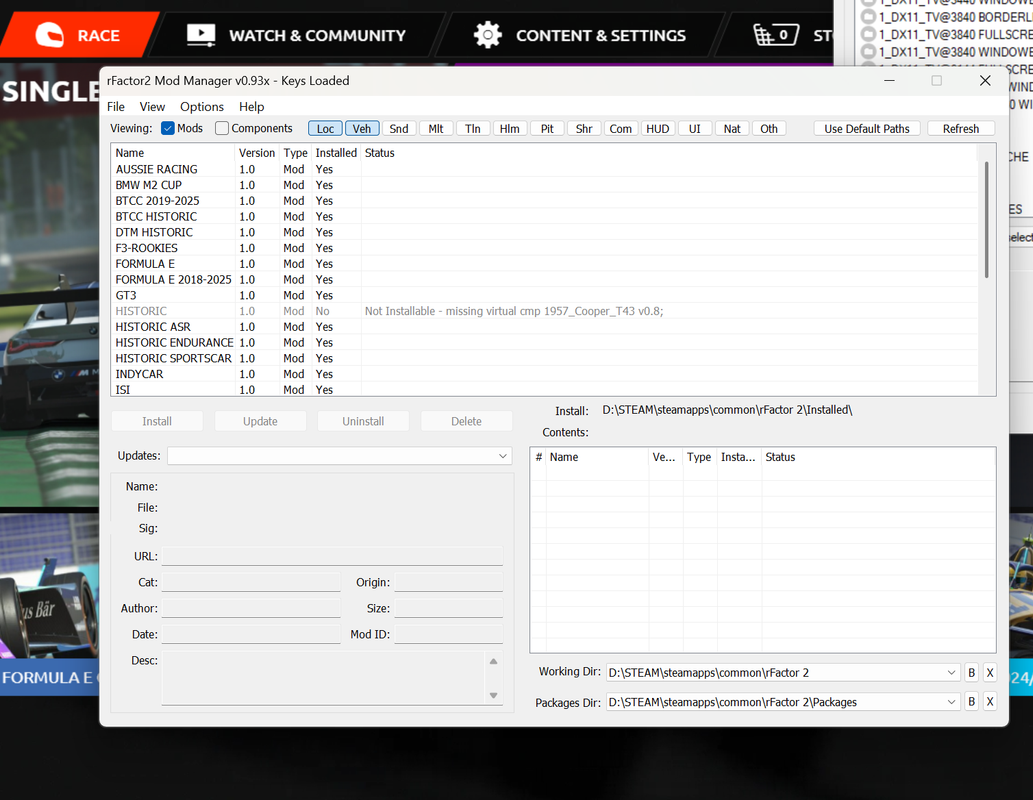The height and width of the screenshot is (800, 1033).
Task: Sort mod list by Installed column
Action: click(336, 153)
